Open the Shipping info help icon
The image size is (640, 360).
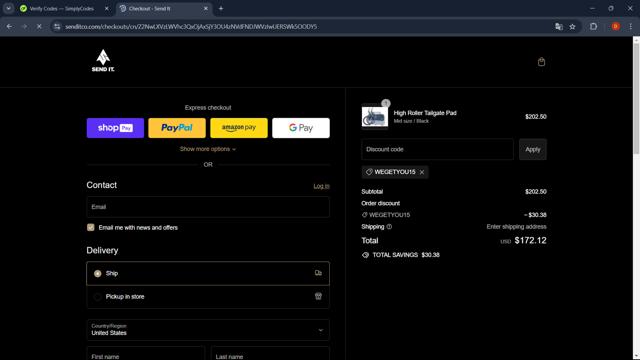click(x=389, y=227)
